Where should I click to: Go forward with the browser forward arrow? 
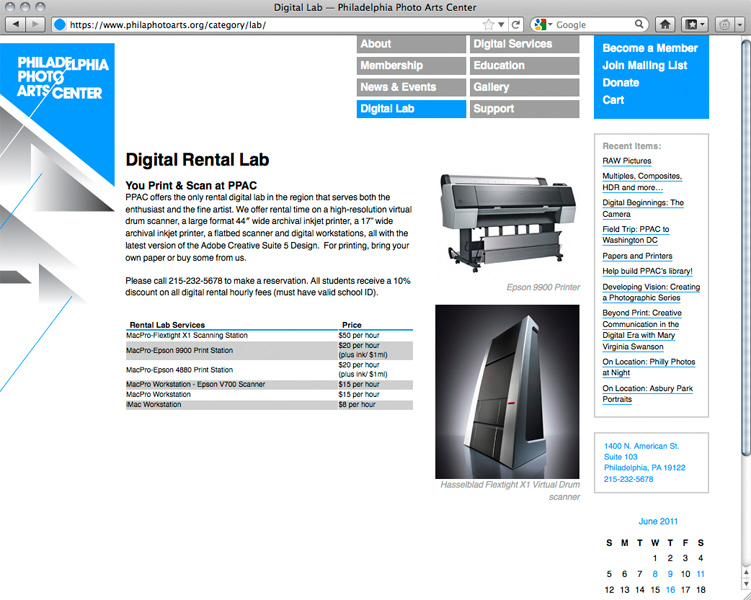point(35,24)
